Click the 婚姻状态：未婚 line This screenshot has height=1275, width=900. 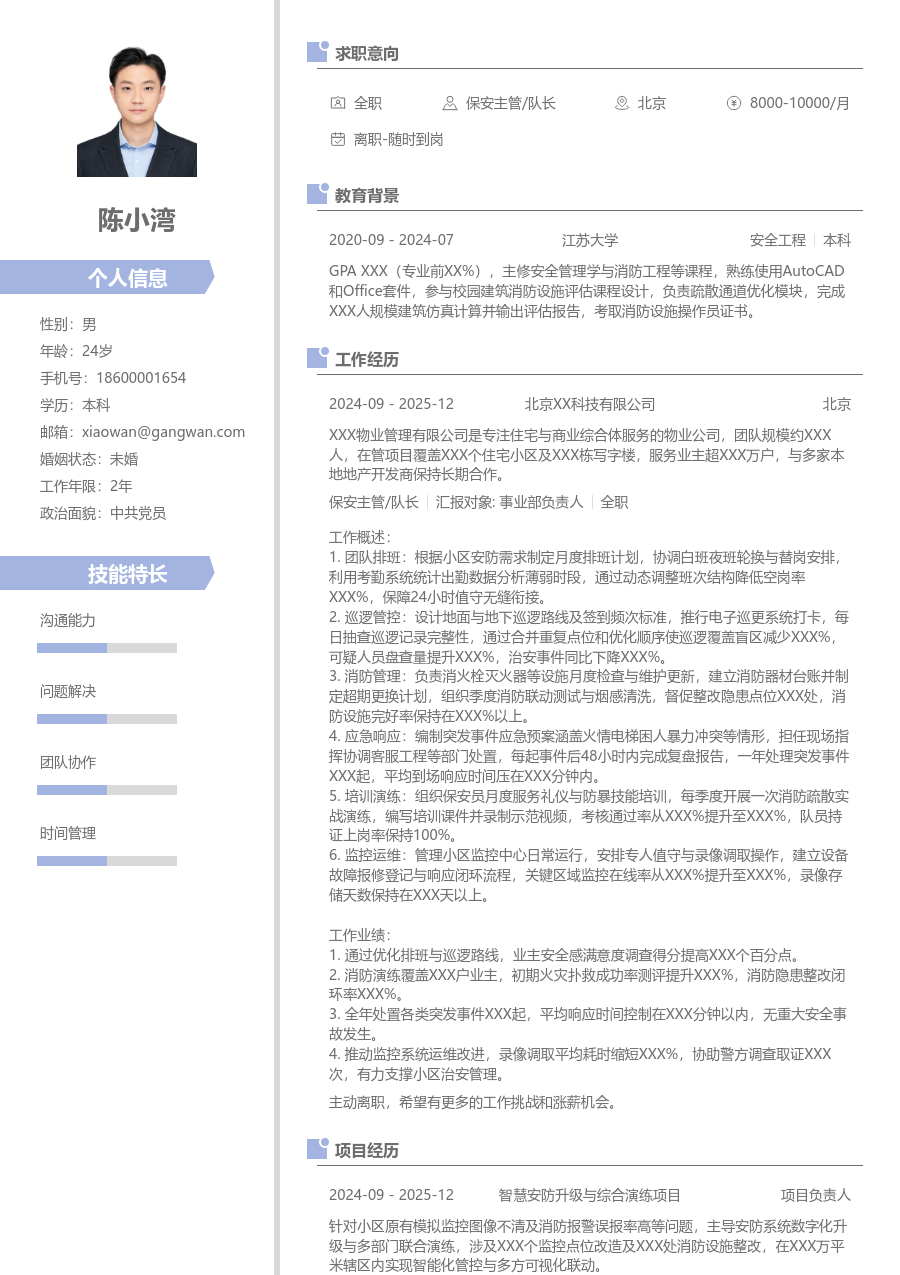(x=89, y=459)
